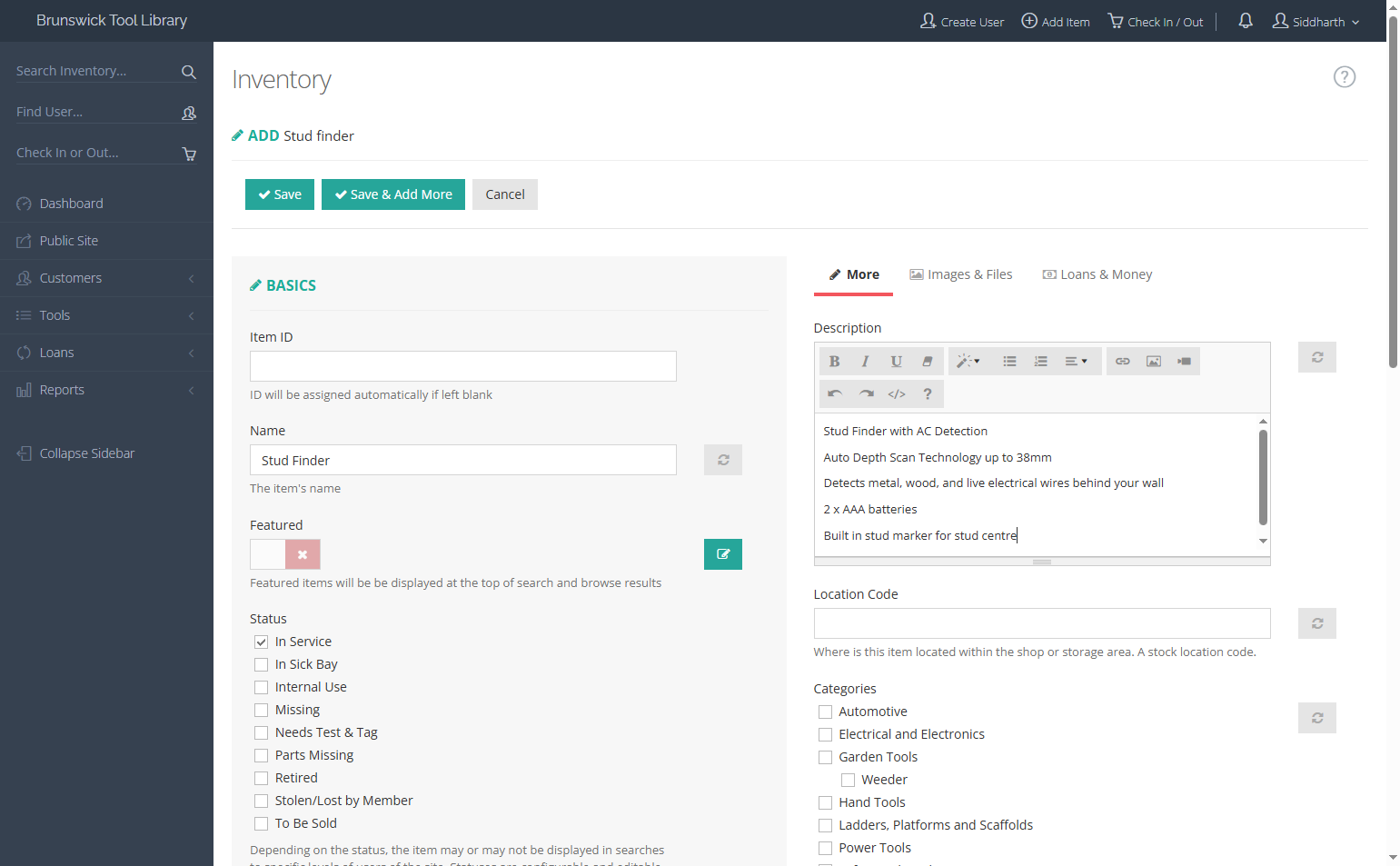Open the paragraph alignment dropdown
This screenshot has width=1400, height=866.
tap(1077, 362)
